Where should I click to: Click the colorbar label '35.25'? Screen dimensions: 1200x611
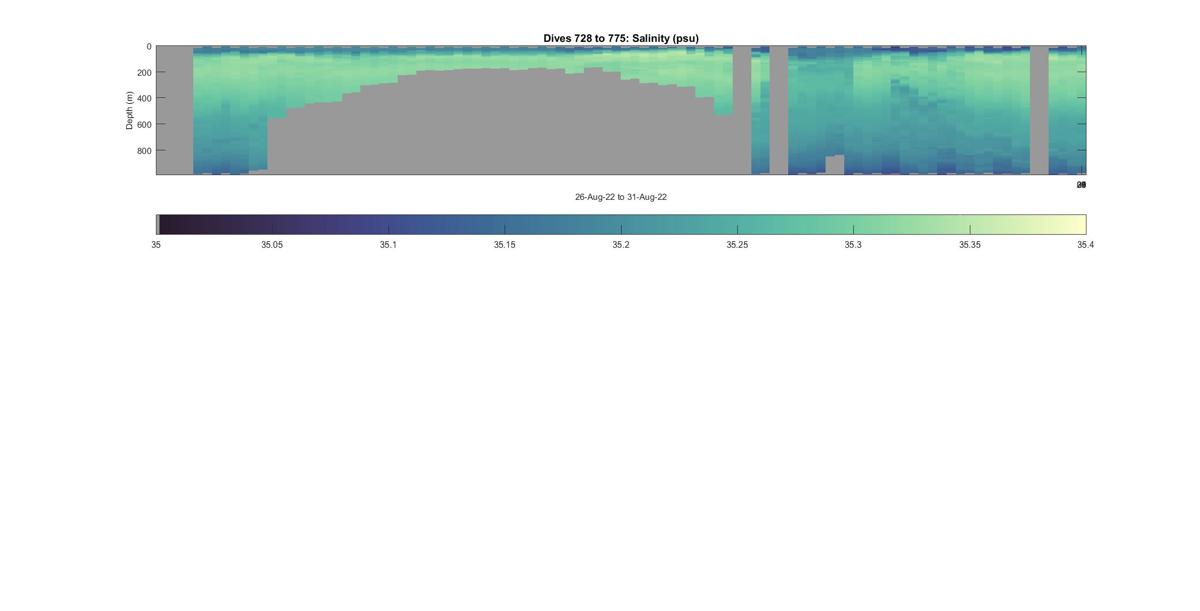pos(737,245)
